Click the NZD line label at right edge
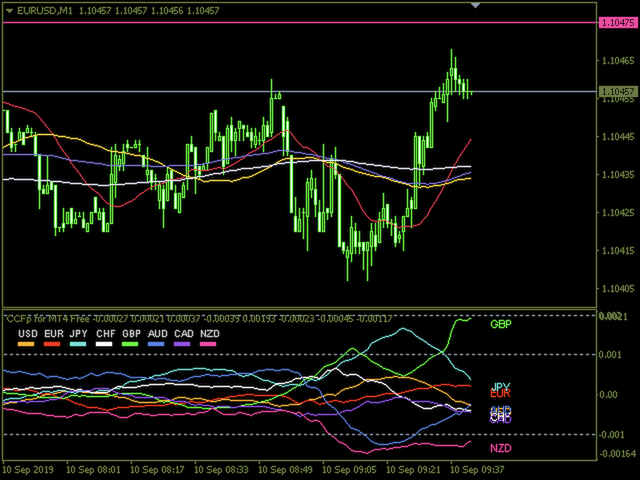The width and height of the screenshot is (640, 480). click(500, 448)
